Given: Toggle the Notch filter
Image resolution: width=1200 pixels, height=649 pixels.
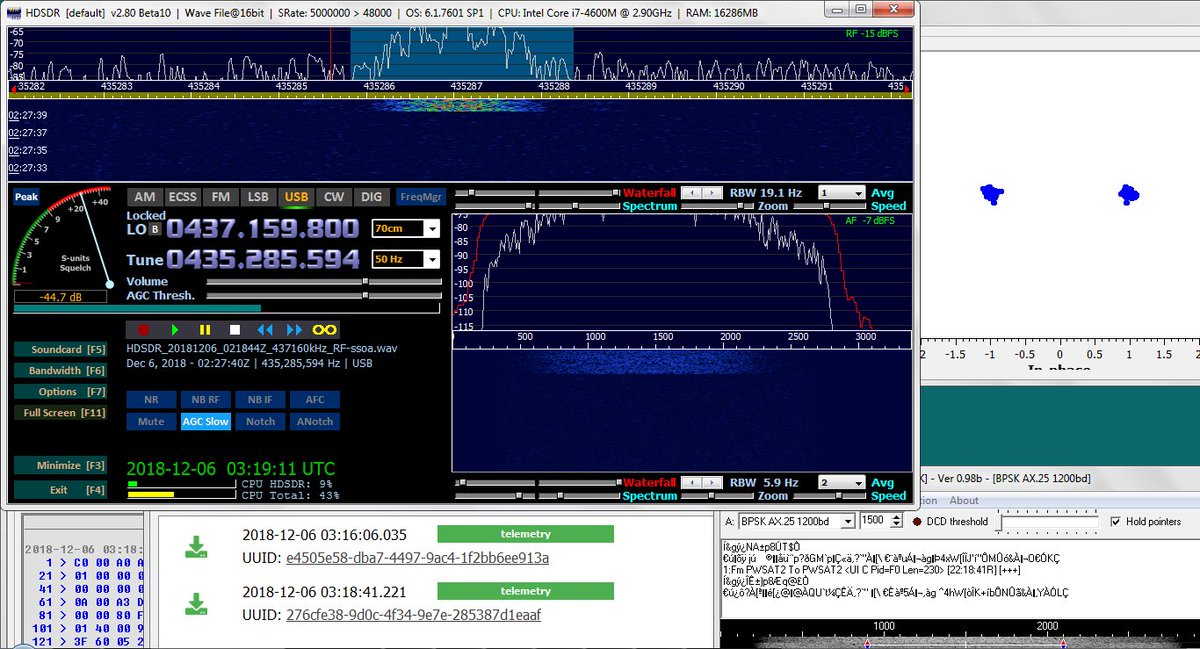Looking at the screenshot, I should pyautogui.click(x=260, y=422).
